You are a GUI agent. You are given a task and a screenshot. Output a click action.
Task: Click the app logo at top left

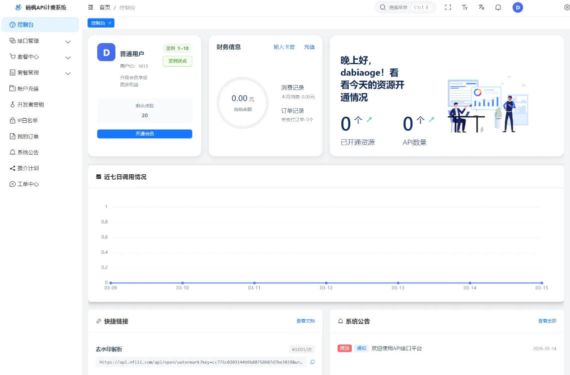18,7
